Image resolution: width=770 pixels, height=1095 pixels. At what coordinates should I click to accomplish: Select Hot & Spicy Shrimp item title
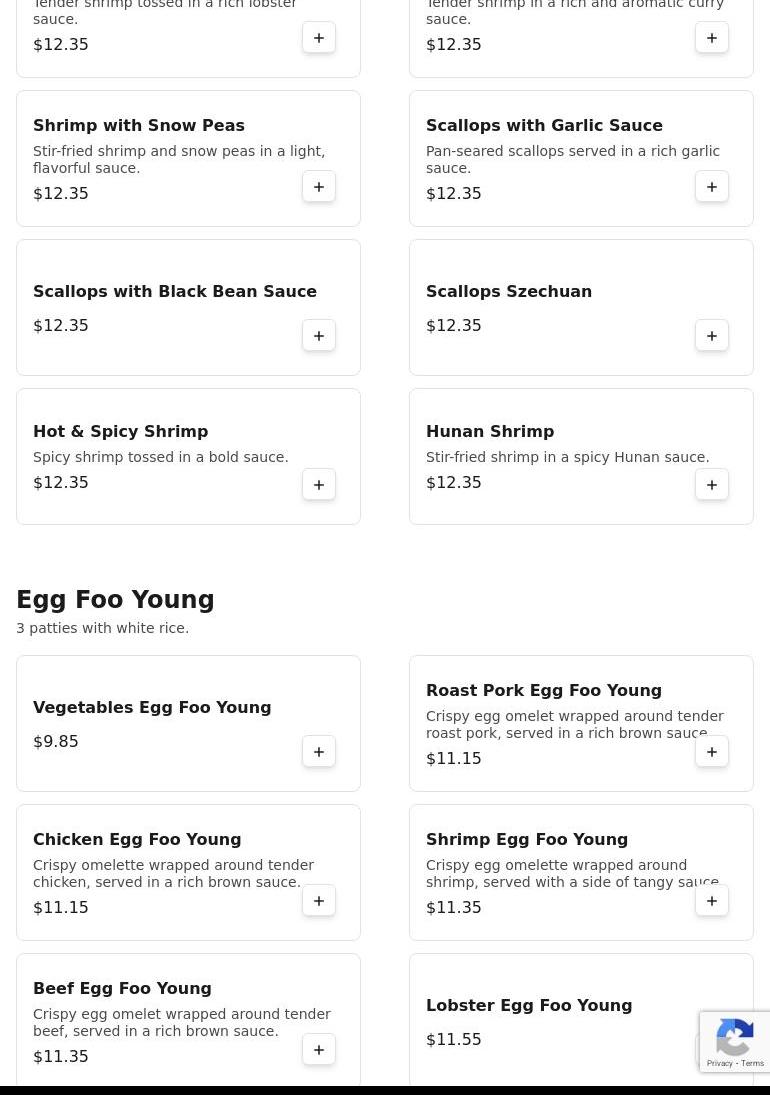(x=120, y=432)
